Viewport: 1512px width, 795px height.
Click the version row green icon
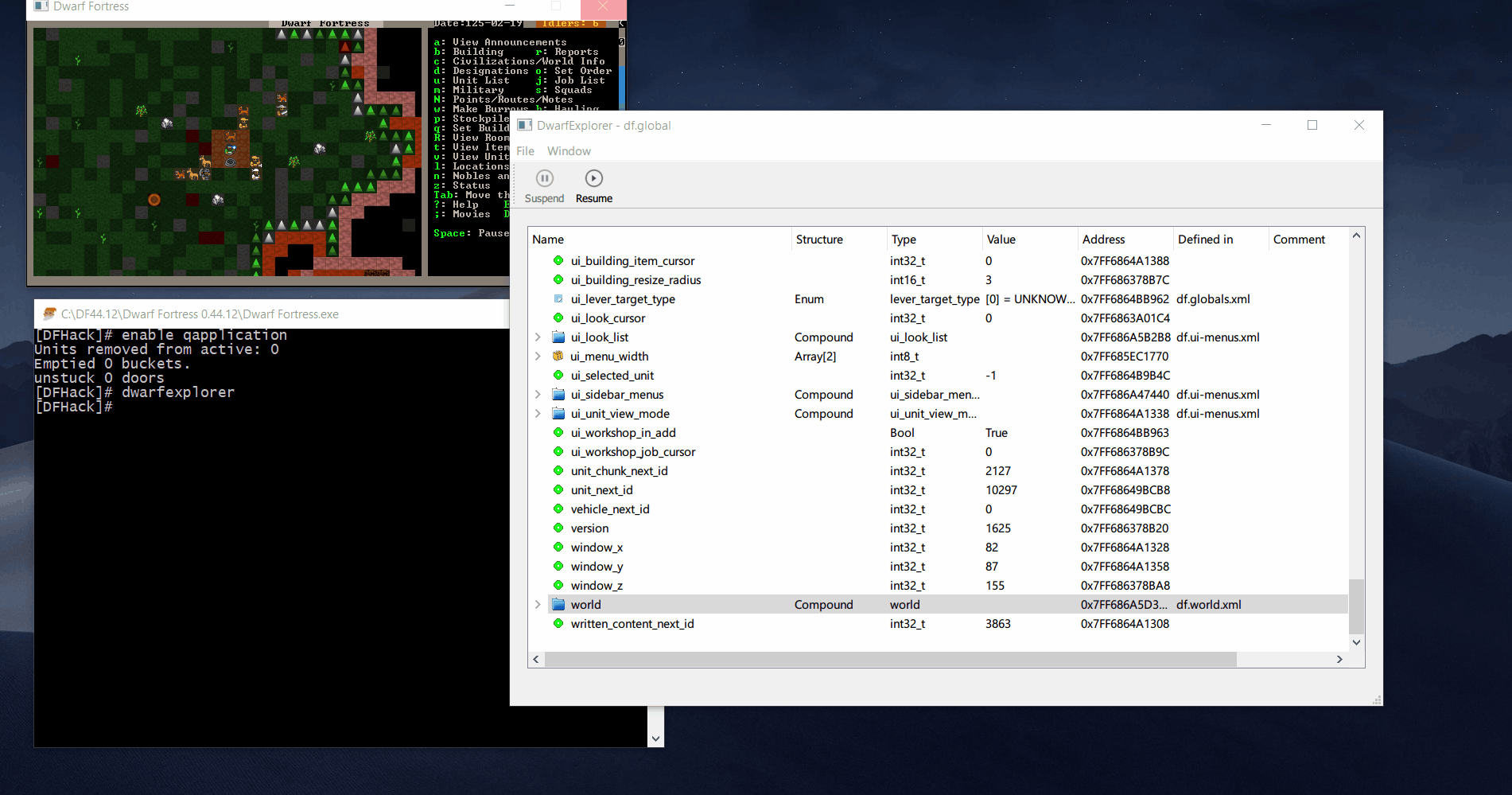click(558, 528)
